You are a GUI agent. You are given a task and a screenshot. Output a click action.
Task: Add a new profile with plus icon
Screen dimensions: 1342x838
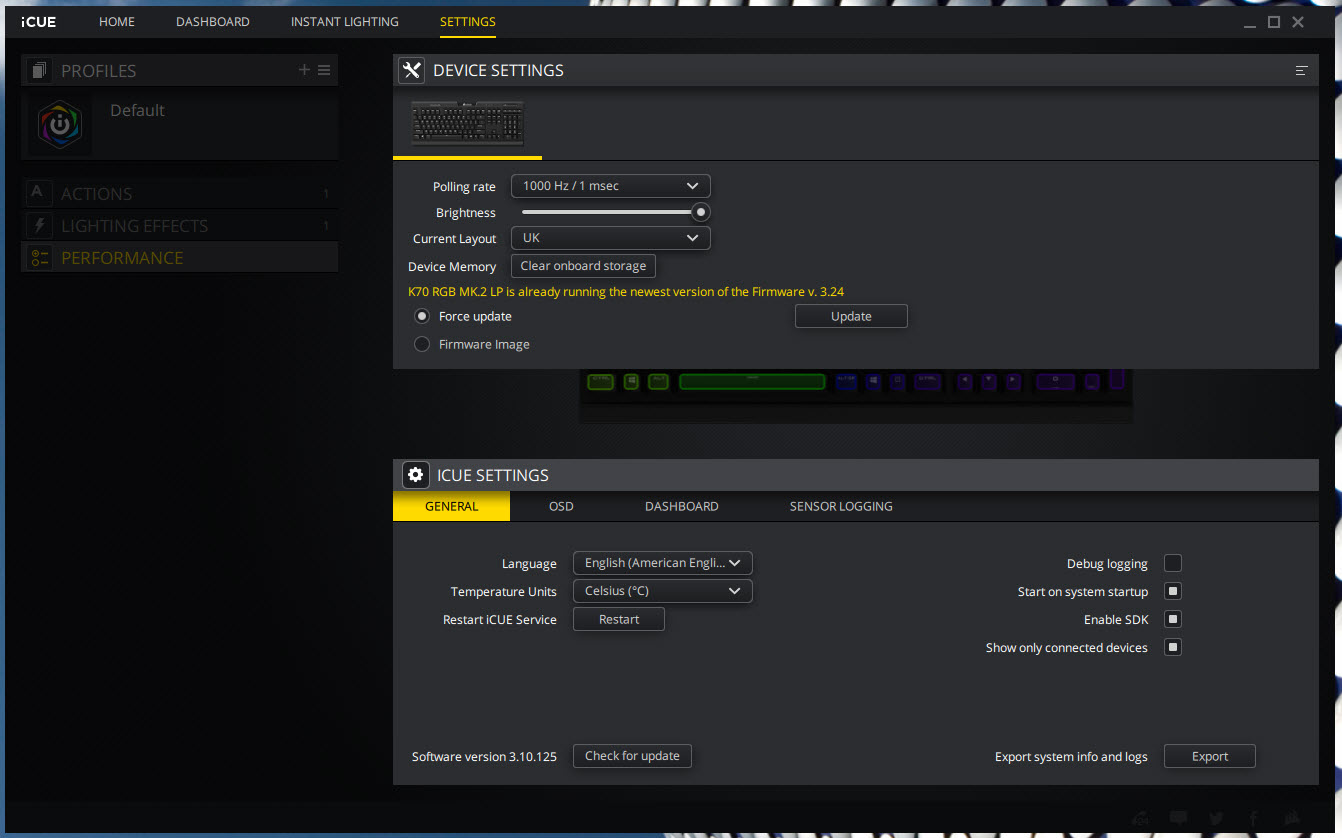coord(304,70)
